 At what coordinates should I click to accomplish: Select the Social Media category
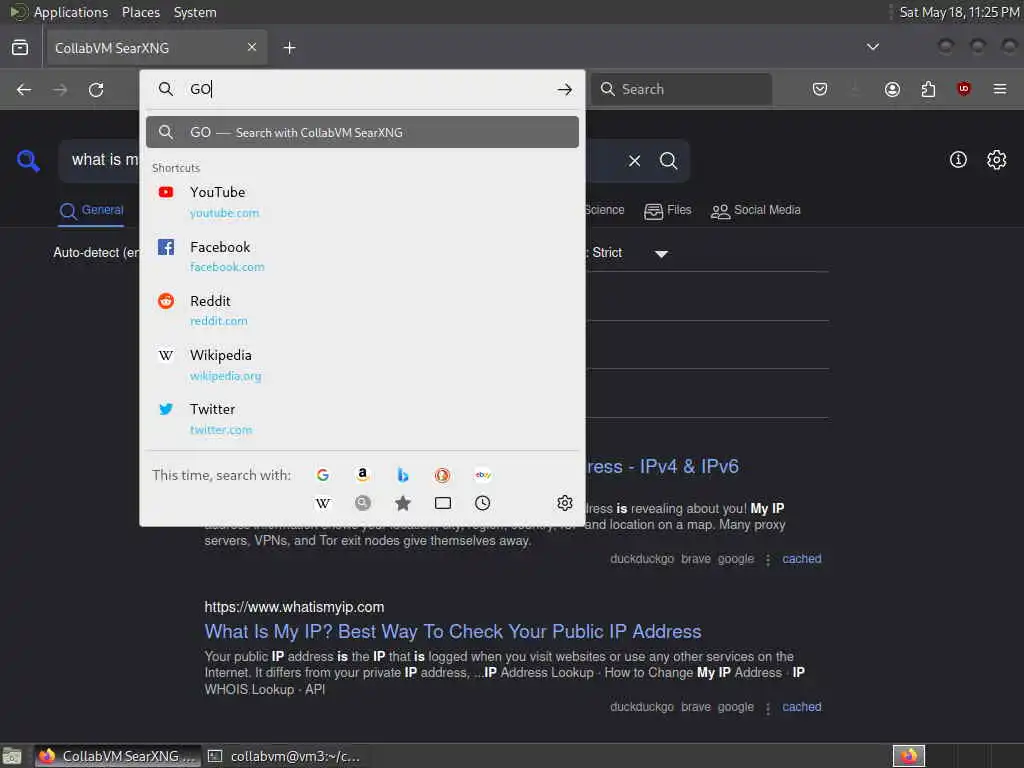click(755, 210)
